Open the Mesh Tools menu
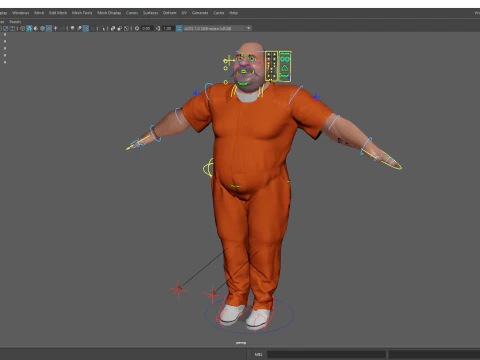The height and width of the screenshot is (360, 480). click(82, 13)
